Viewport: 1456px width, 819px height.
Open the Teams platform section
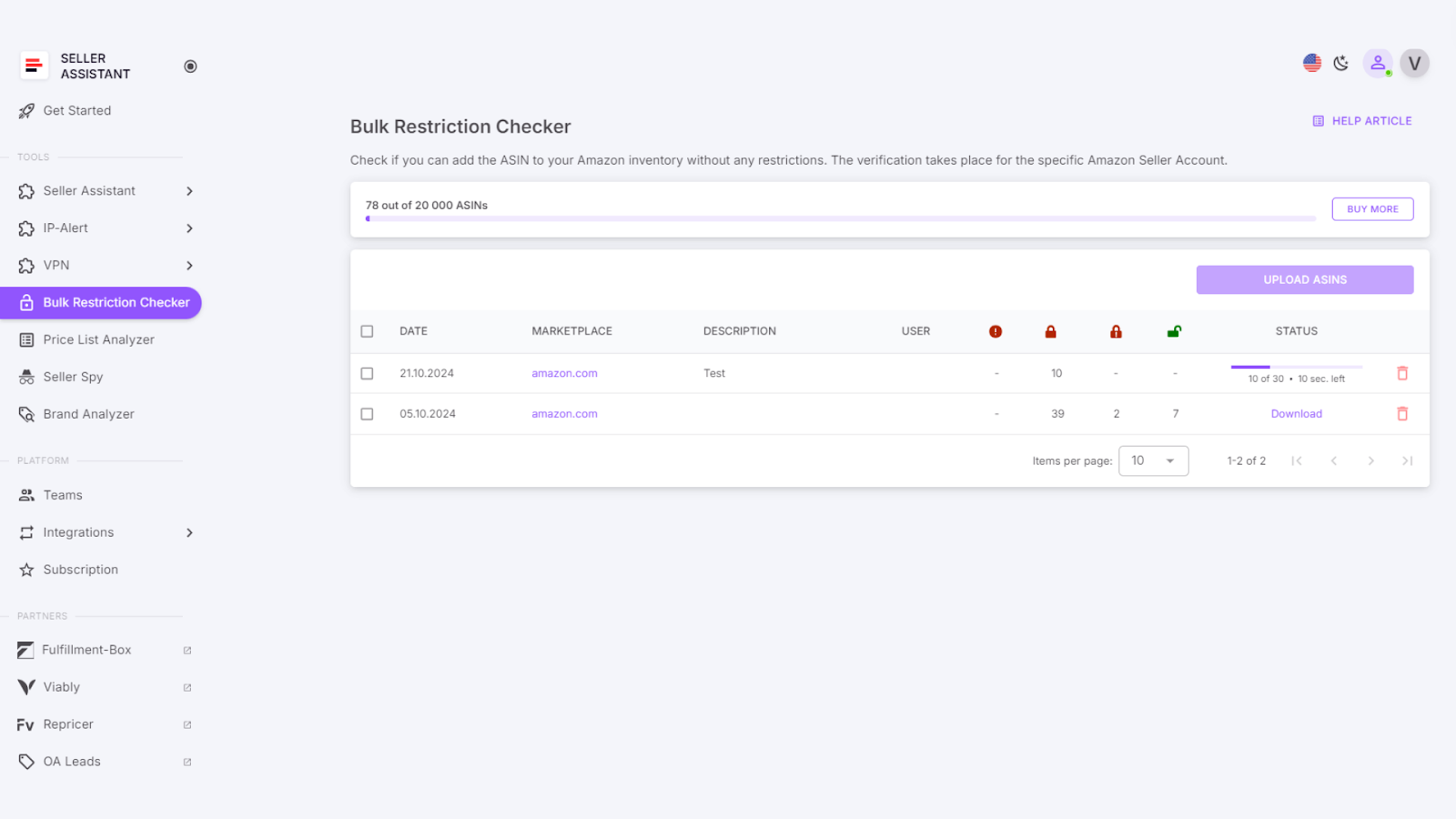(x=63, y=494)
